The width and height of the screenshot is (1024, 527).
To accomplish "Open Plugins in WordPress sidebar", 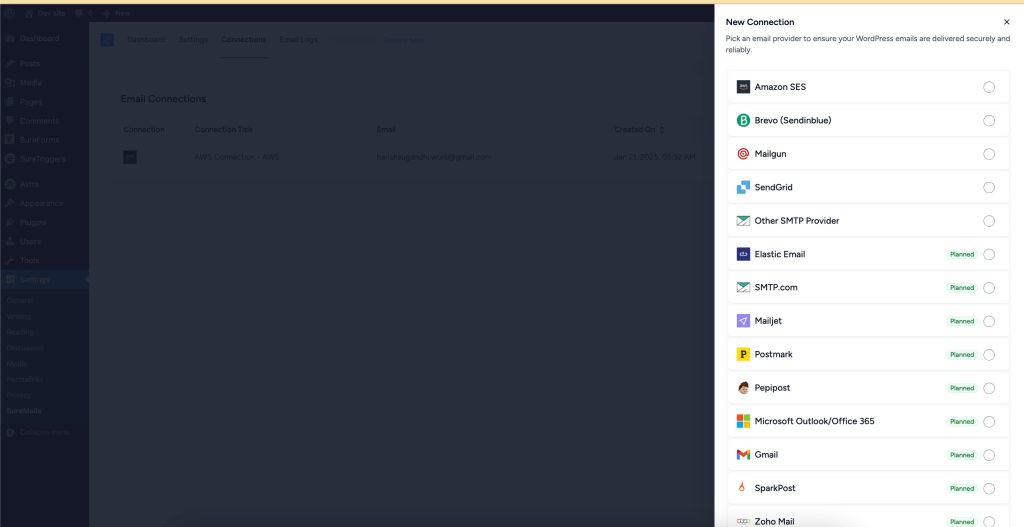I will pos(33,222).
